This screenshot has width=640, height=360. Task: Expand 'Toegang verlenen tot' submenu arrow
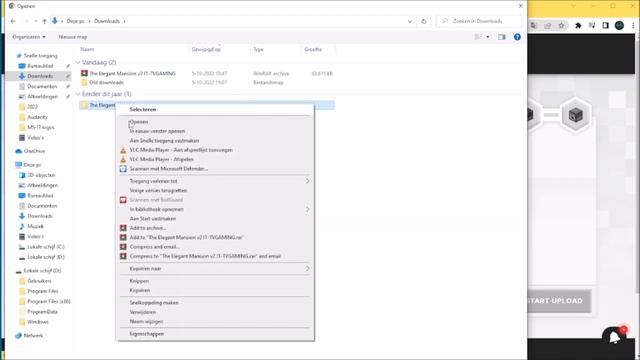pyautogui.click(x=307, y=181)
